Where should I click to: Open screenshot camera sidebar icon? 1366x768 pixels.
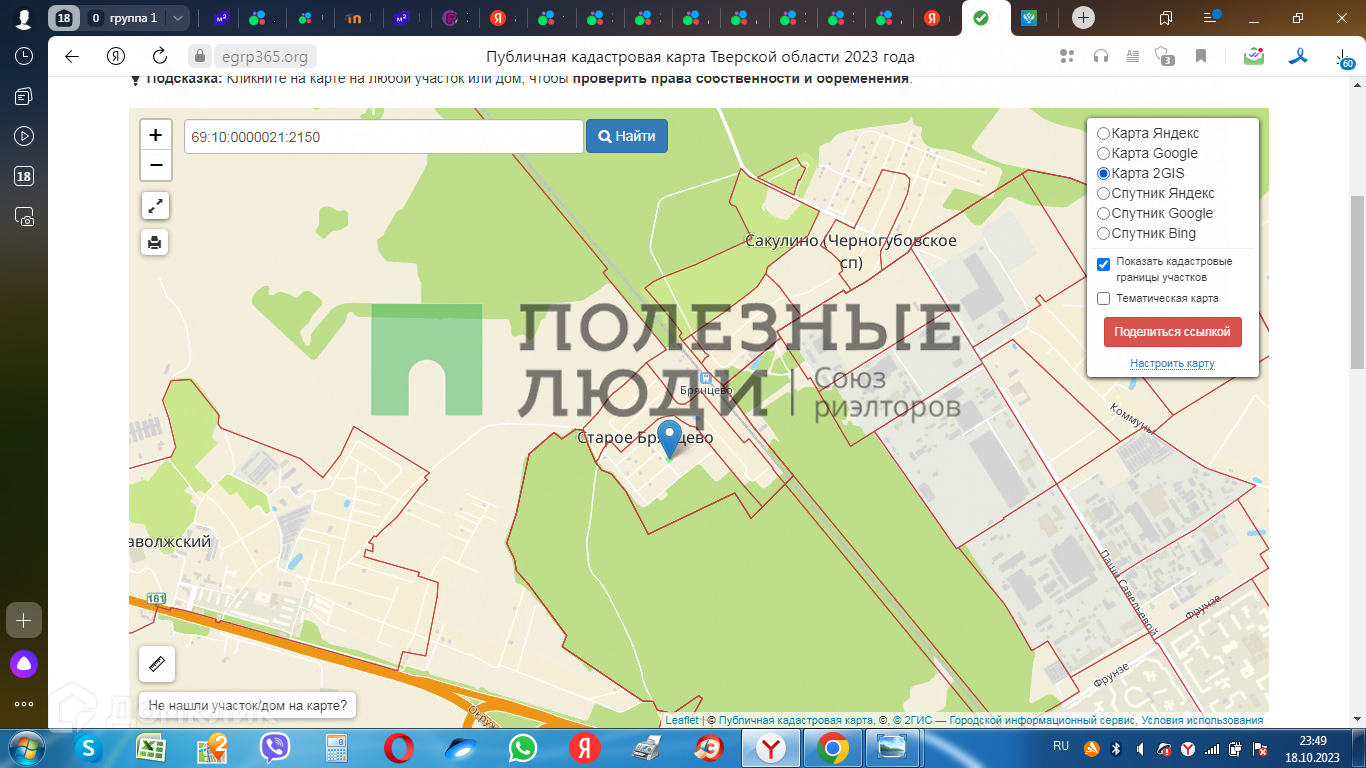click(x=24, y=216)
